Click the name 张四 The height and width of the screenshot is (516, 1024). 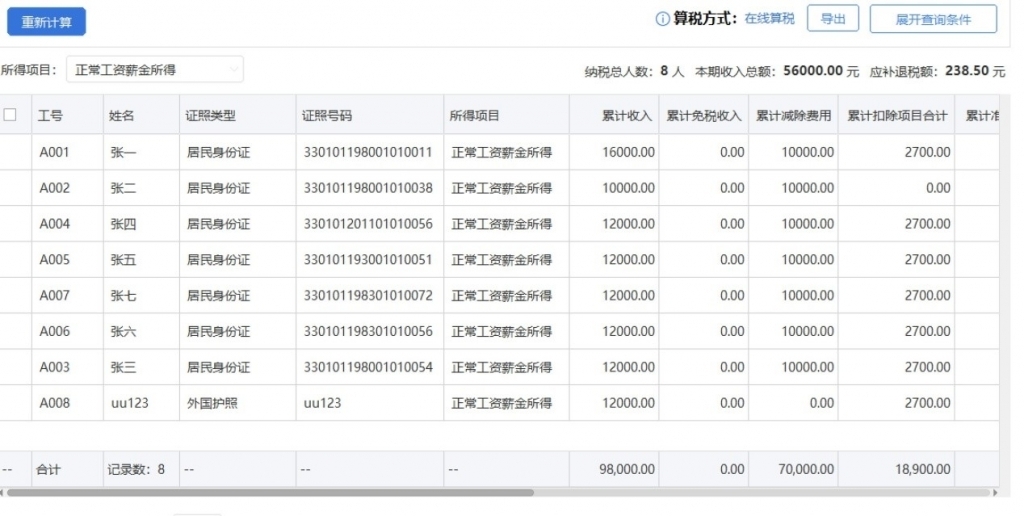click(123, 224)
